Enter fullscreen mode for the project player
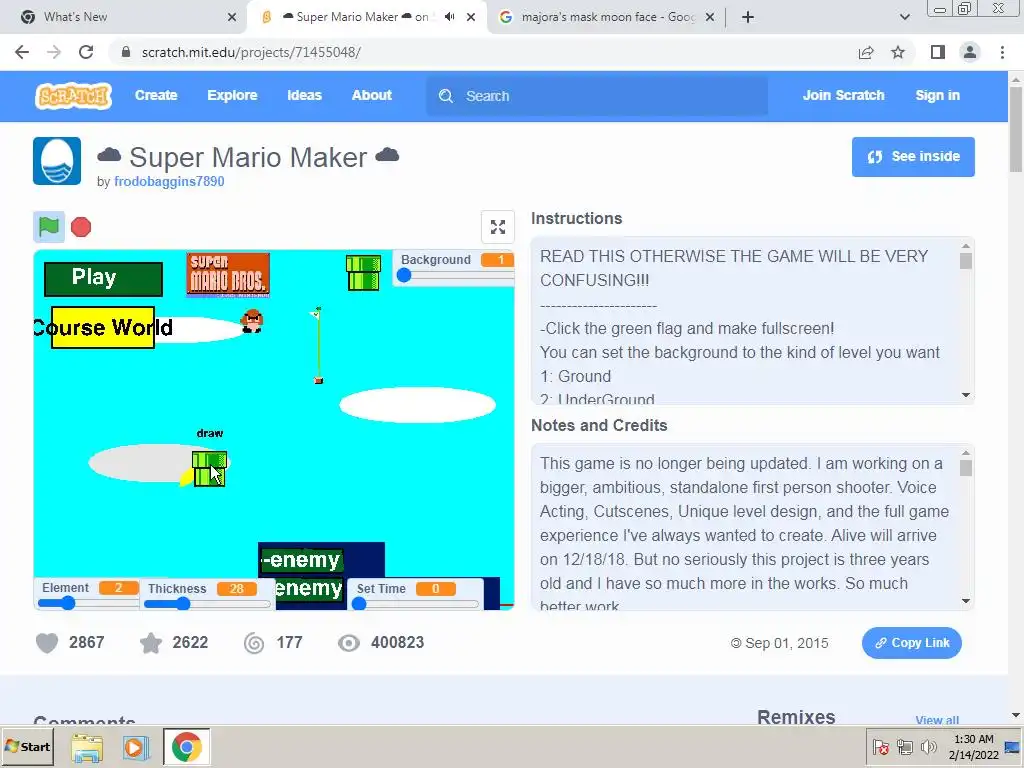1024x768 pixels. pyautogui.click(x=498, y=227)
